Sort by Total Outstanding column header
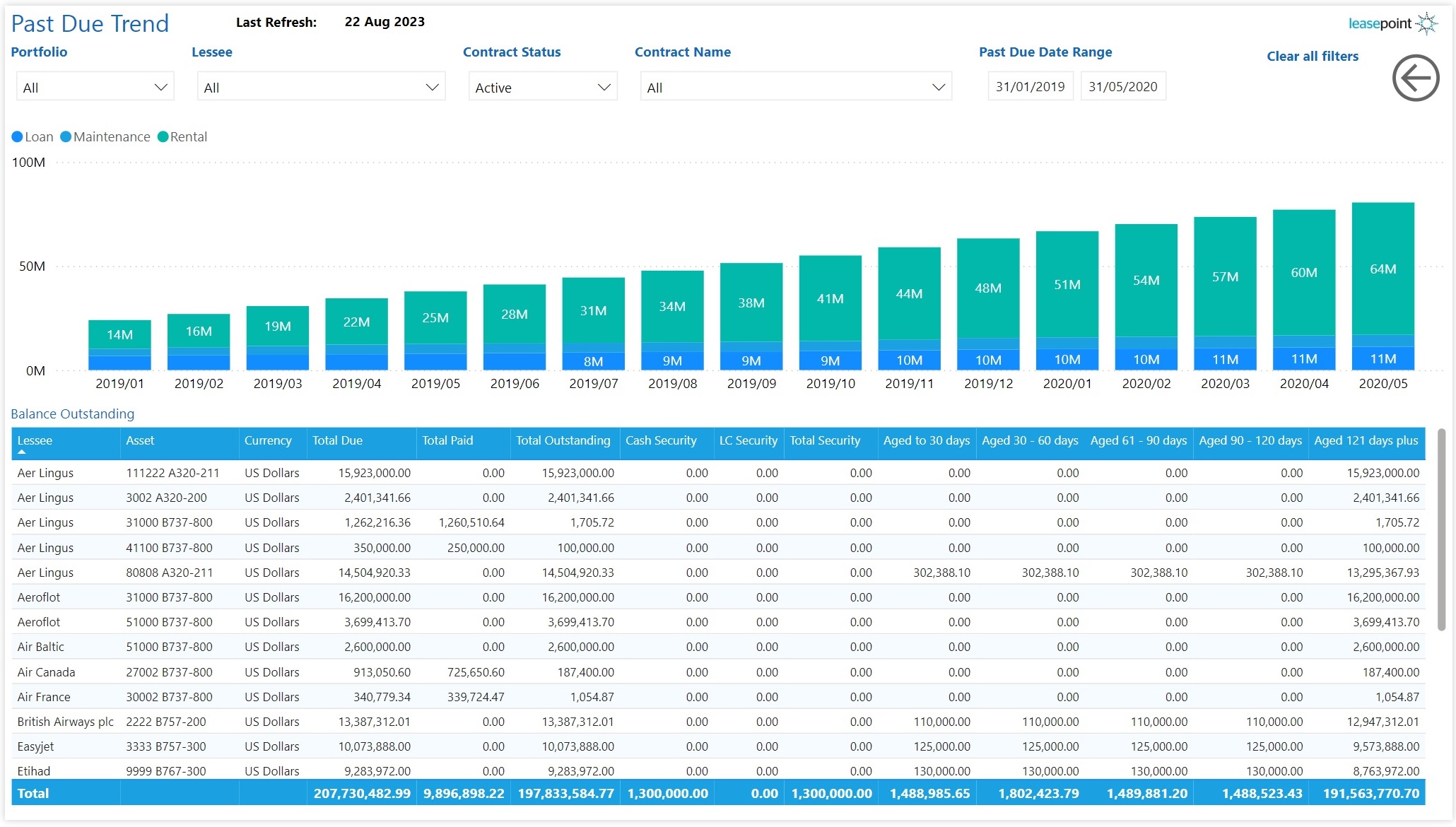The image size is (1456, 827). pyautogui.click(x=565, y=442)
